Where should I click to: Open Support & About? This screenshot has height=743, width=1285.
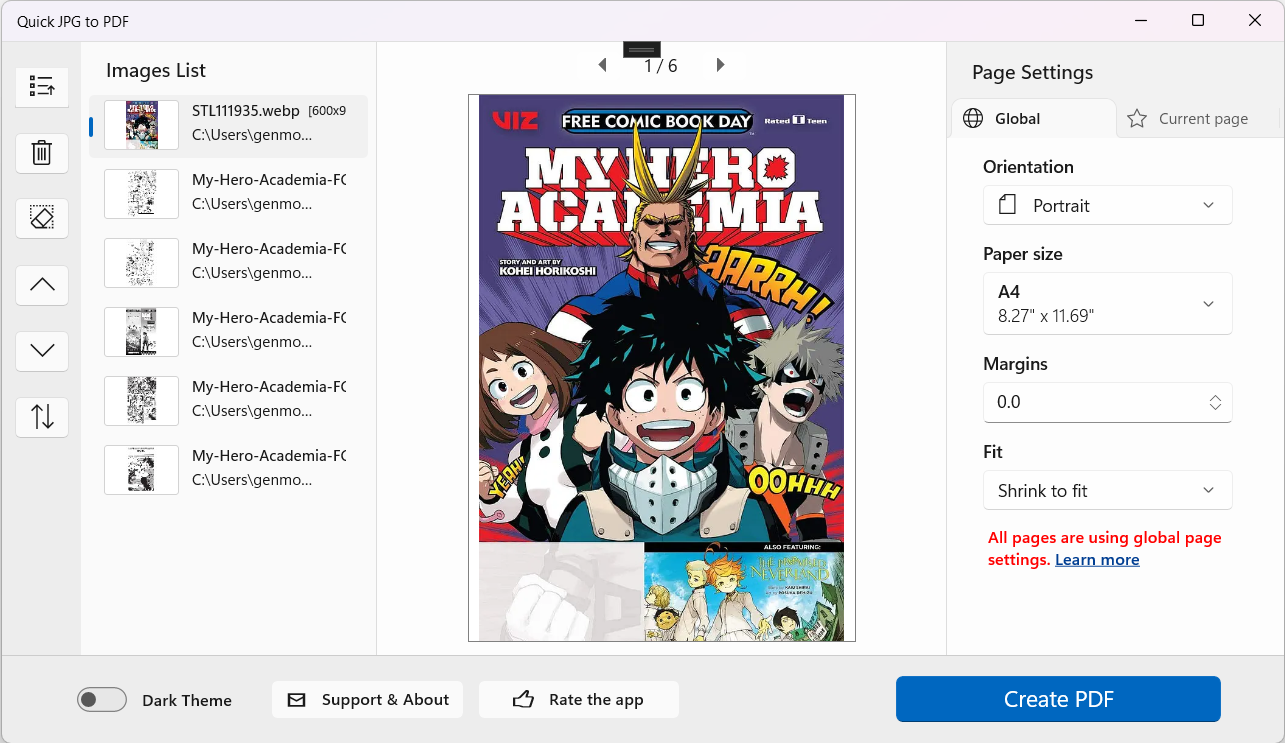367,700
